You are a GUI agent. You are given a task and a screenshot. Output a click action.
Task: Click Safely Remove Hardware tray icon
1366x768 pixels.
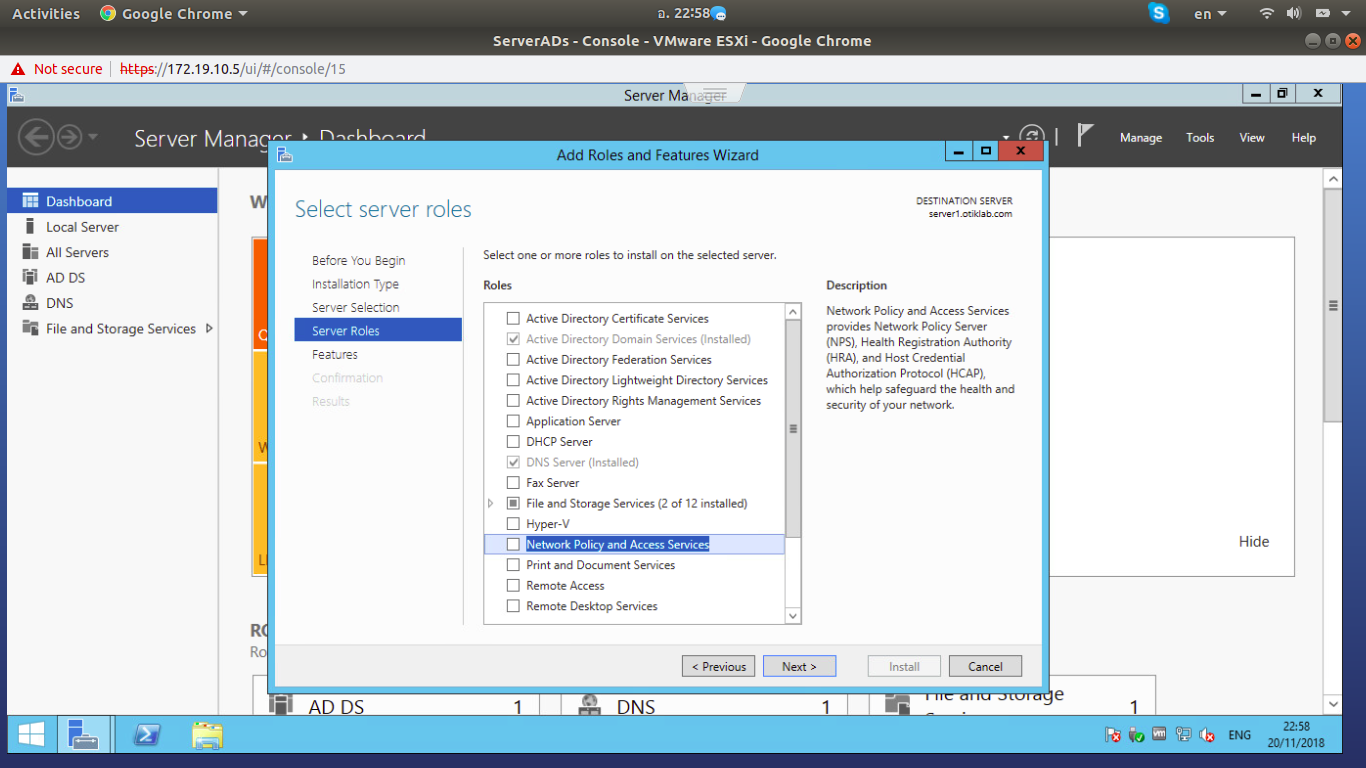point(1136,735)
